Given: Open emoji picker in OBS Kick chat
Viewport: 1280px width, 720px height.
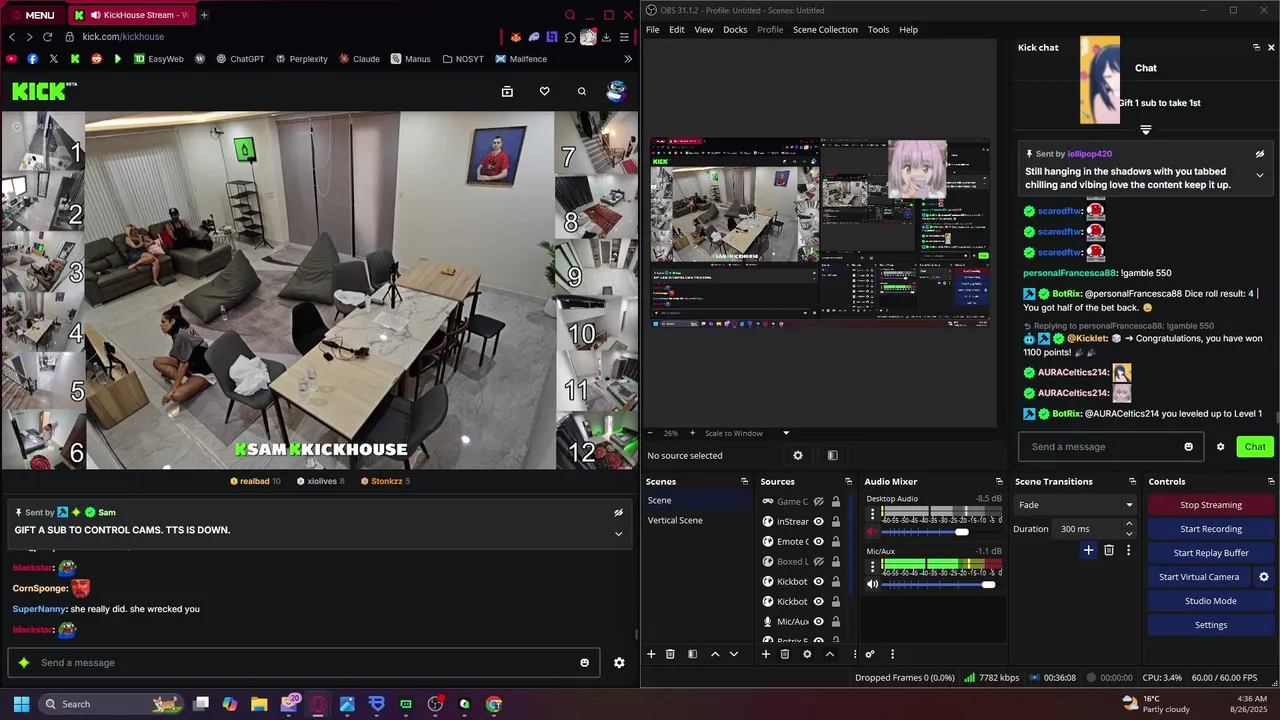Looking at the screenshot, I should [x=1188, y=447].
